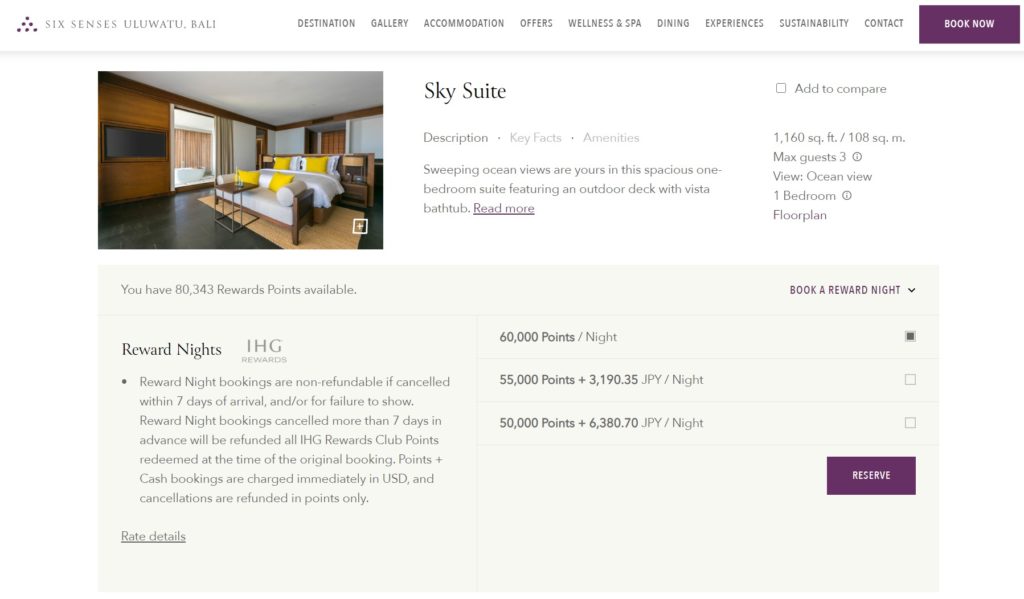This screenshot has width=1024, height=599.
Task: Click the Max guests info icon
Action: pyautogui.click(x=857, y=157)
